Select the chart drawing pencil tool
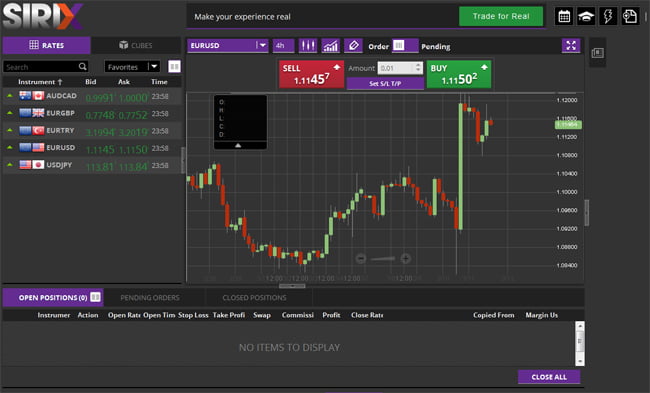650x393 pixels. point(353,46)
